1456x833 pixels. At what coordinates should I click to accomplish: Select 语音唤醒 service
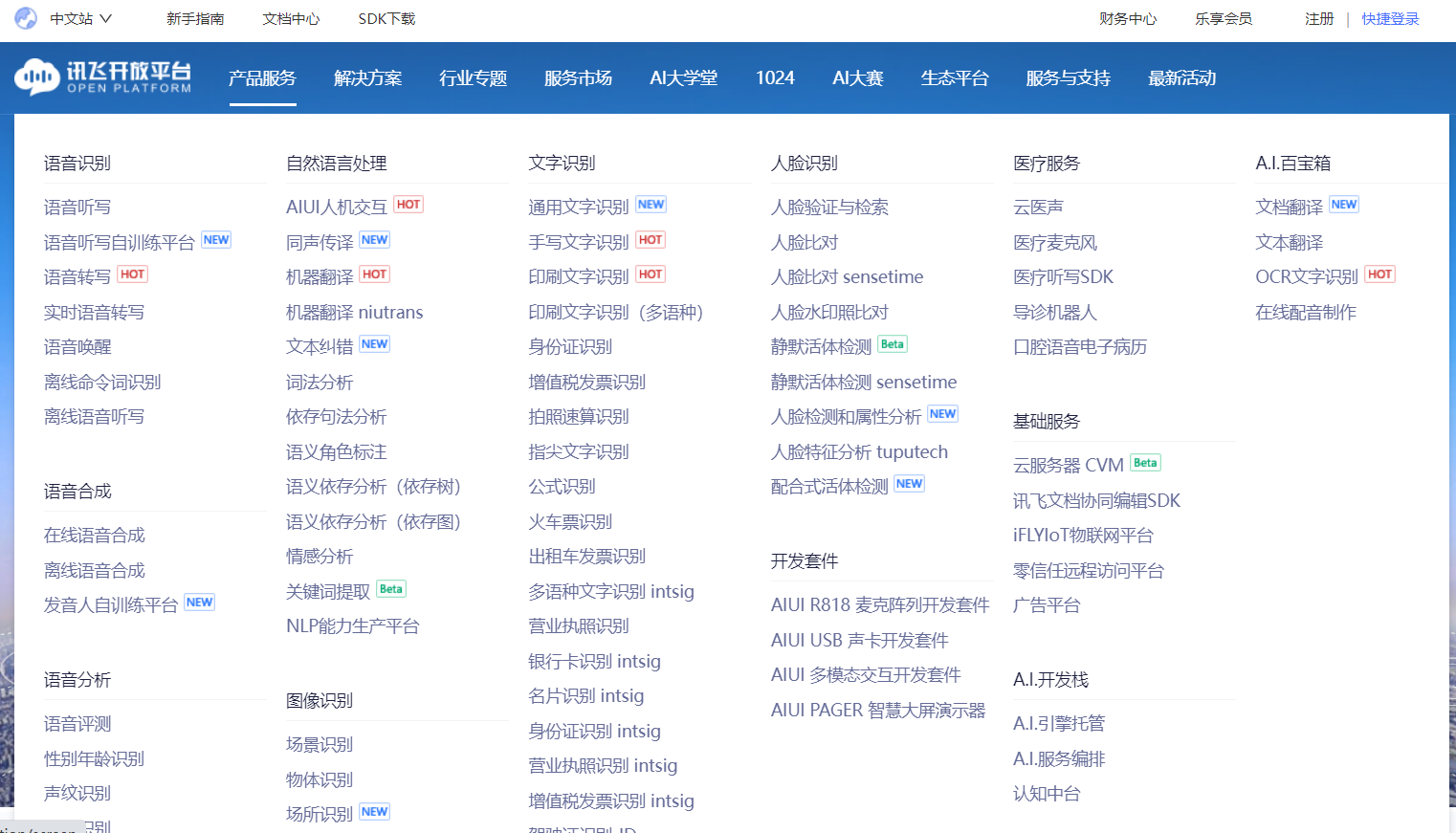77,346
